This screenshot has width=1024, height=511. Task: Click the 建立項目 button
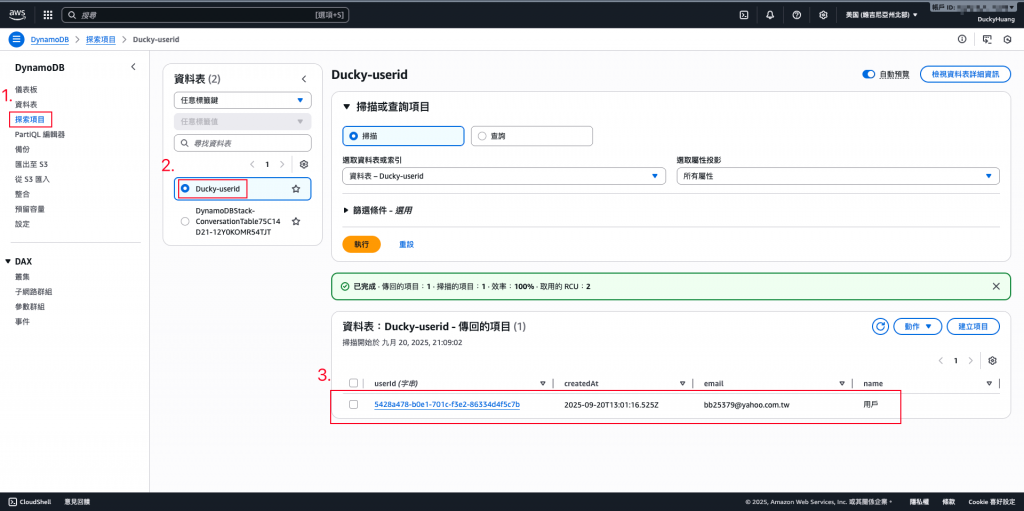click(x=973, y=326)
